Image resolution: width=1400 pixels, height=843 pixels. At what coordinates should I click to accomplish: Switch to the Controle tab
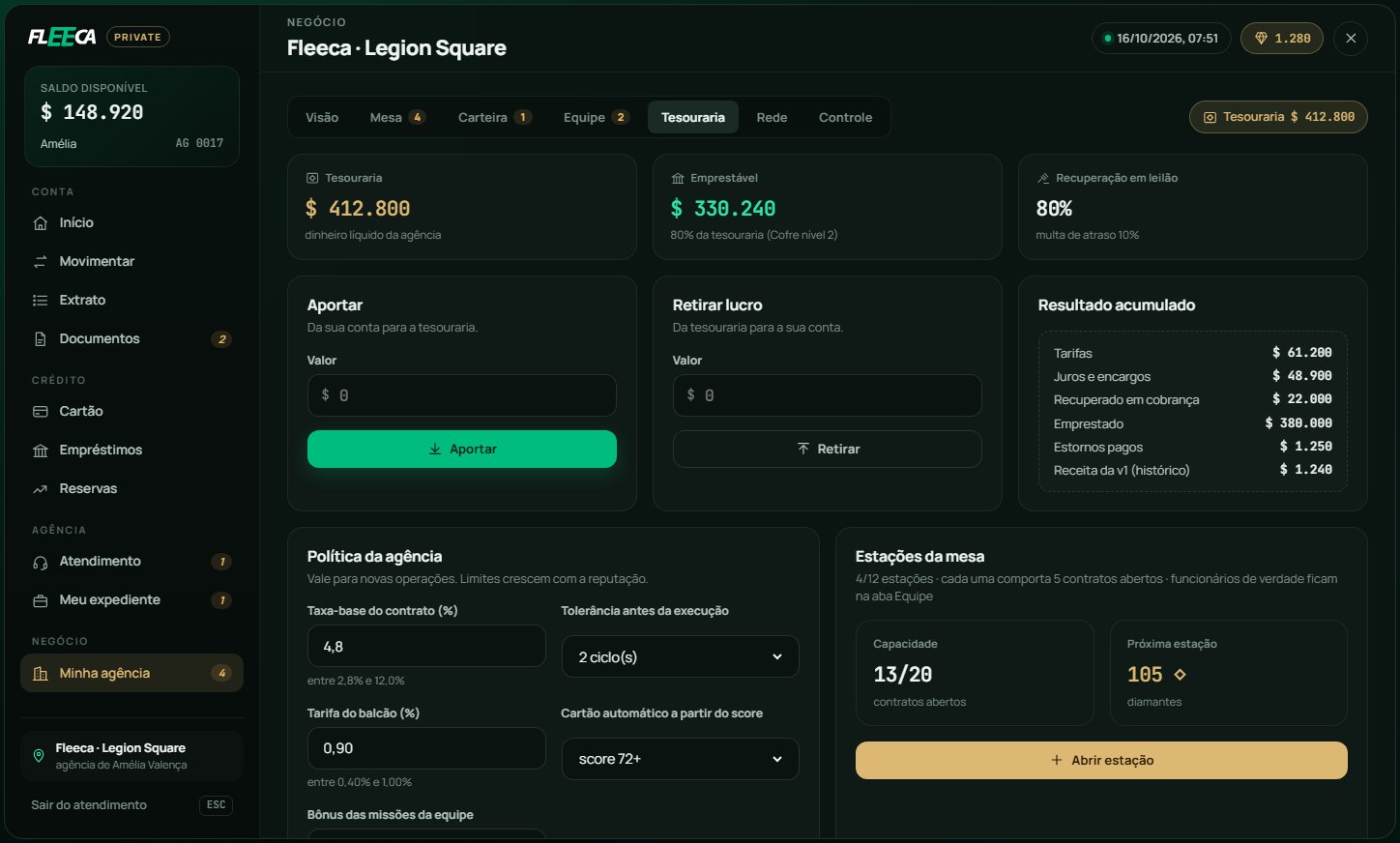(x=845, y=117)
